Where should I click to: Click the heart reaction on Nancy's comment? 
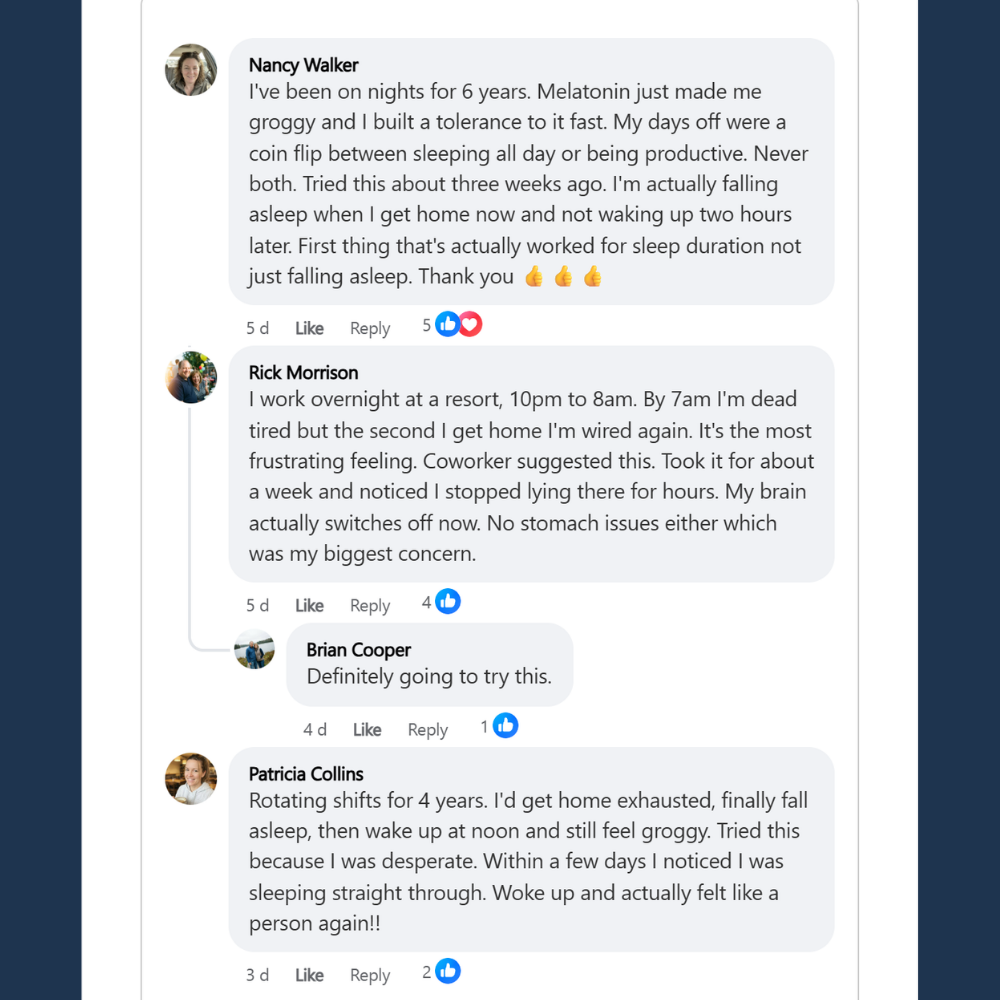click(470, 325)
